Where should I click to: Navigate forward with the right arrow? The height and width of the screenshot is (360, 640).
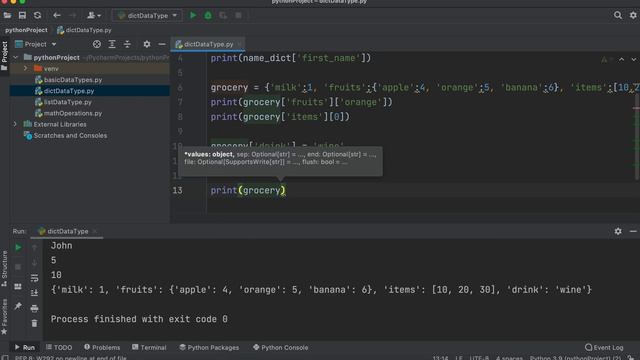click(x=72, y=16)
